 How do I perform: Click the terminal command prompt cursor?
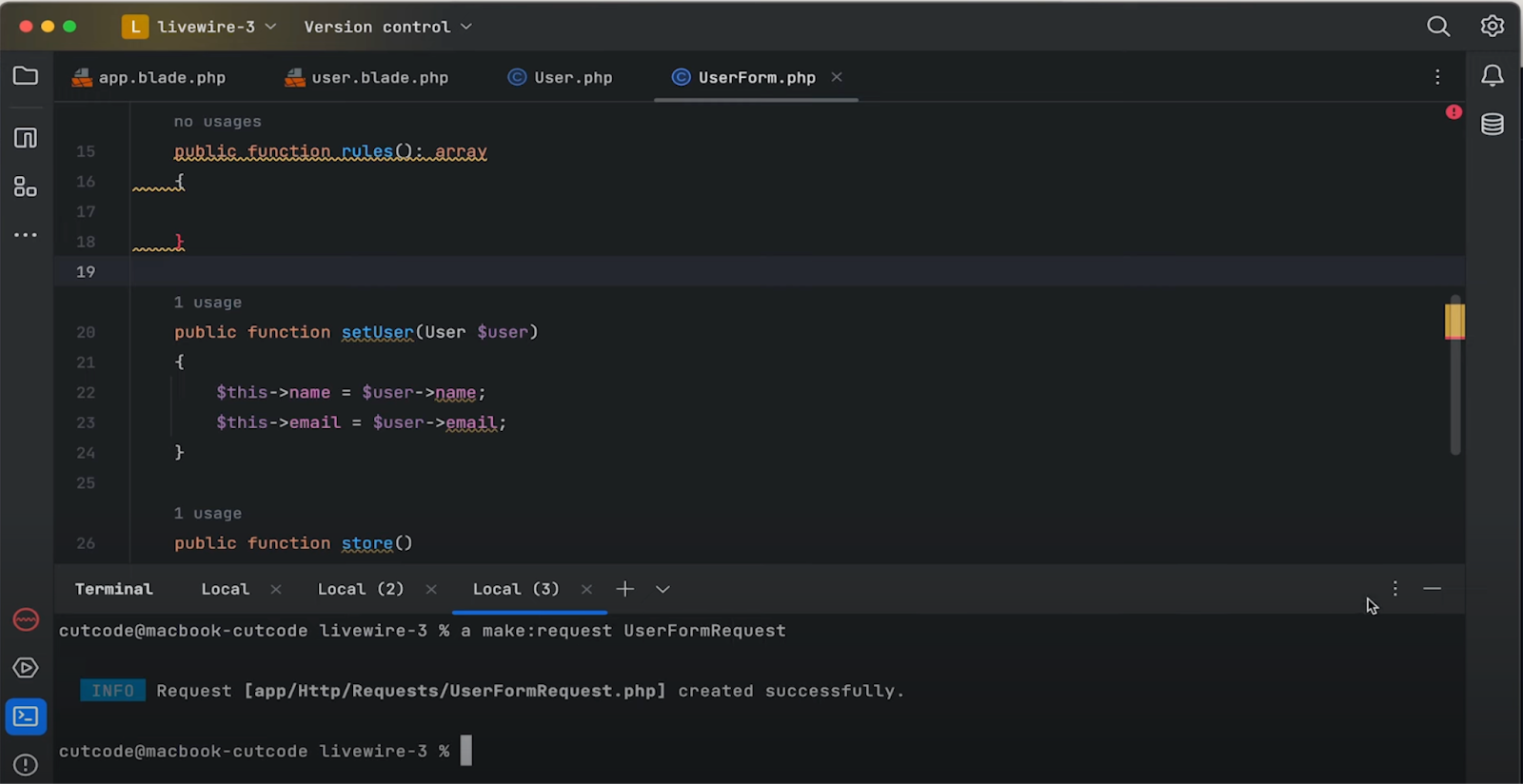[x=466, y=751]
